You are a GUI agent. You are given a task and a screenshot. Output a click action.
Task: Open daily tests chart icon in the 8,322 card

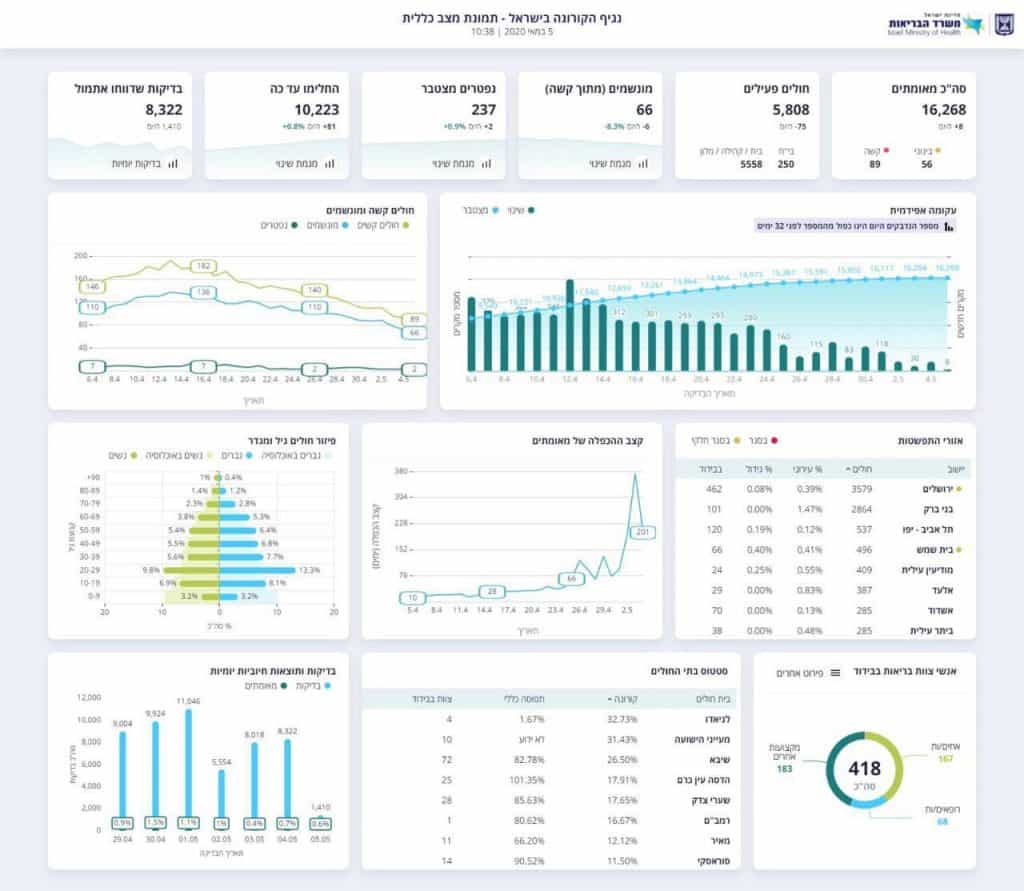point(172,164)
